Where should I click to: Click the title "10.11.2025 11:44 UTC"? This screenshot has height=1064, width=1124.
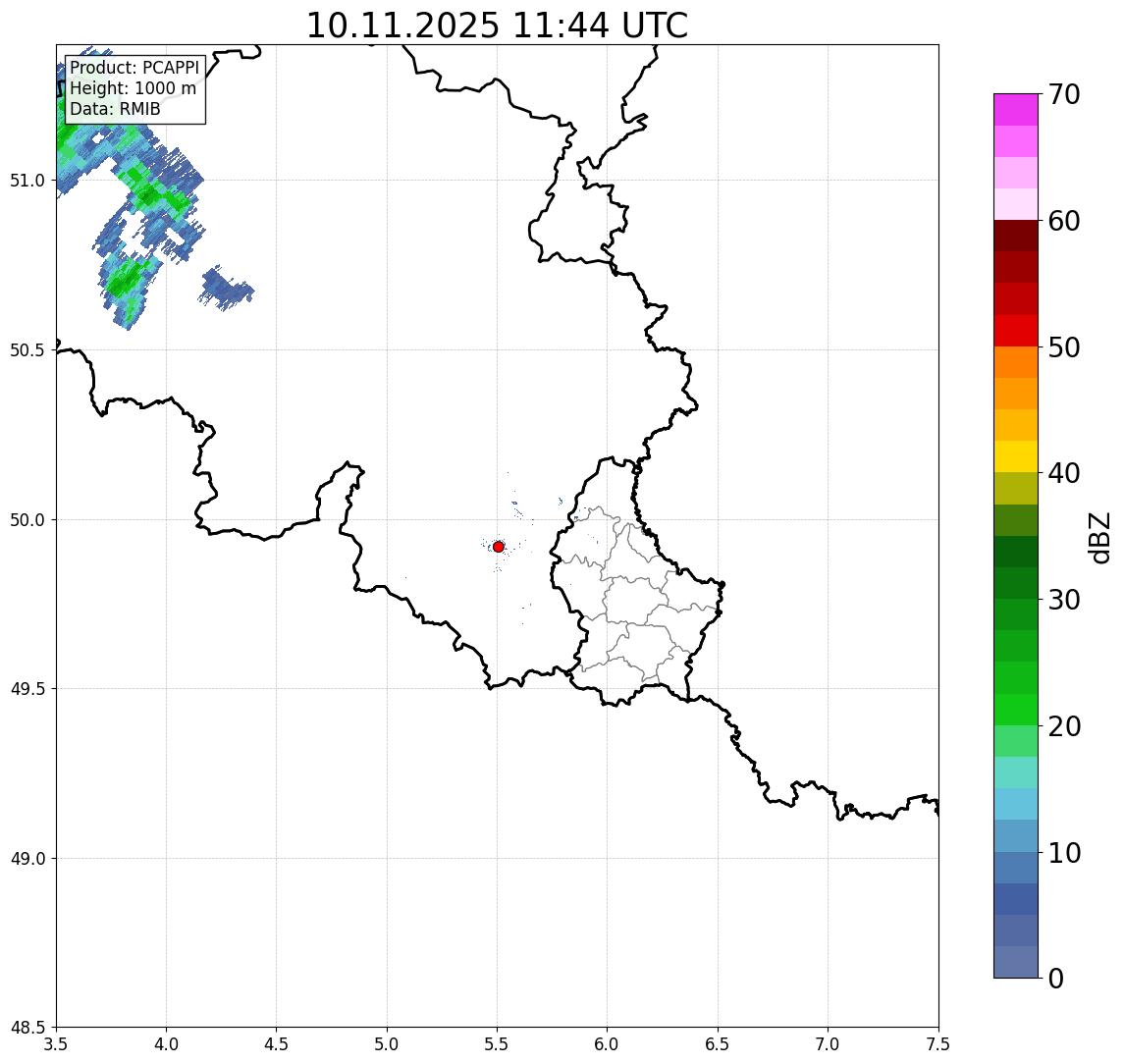497,26
